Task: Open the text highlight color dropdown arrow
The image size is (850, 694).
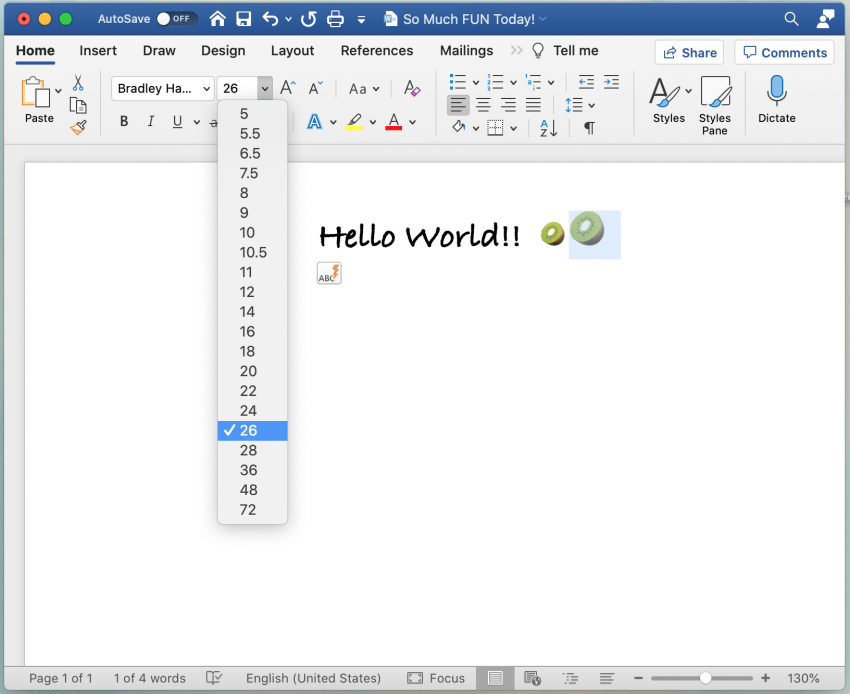Action: point(372,121)
